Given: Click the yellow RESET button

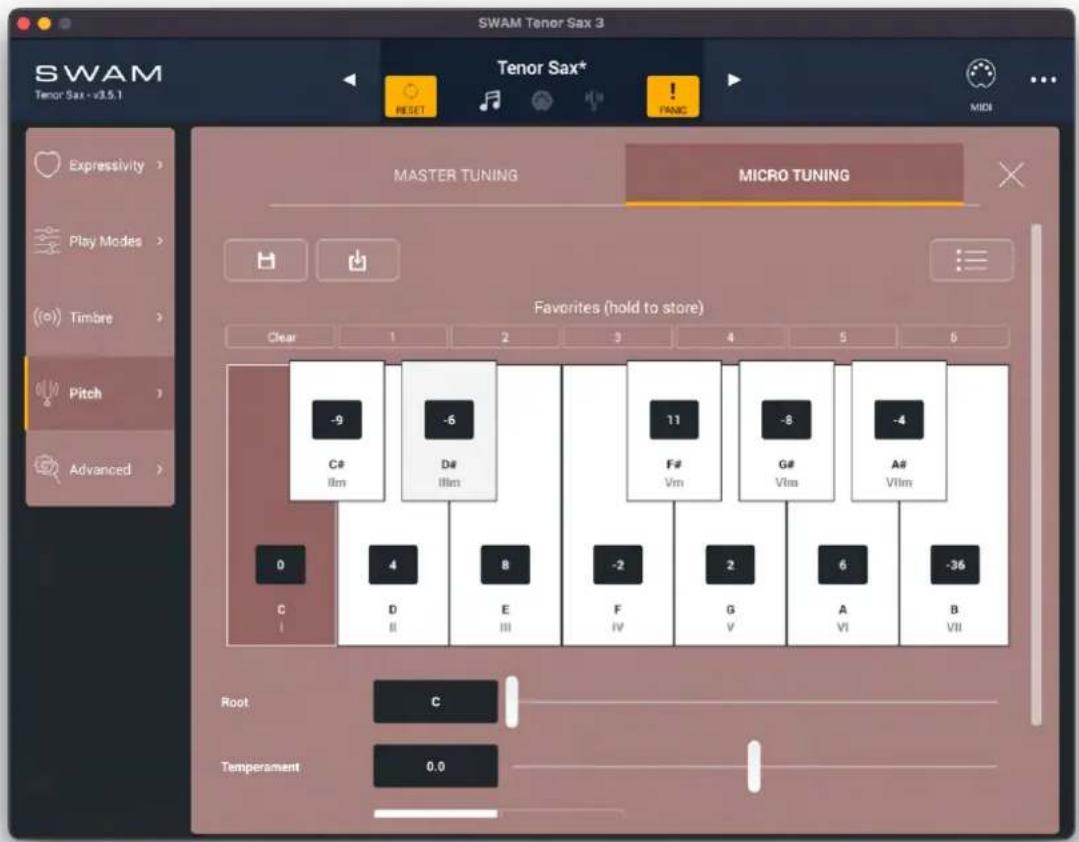Looking at the screenshot, I should point(410,96).
